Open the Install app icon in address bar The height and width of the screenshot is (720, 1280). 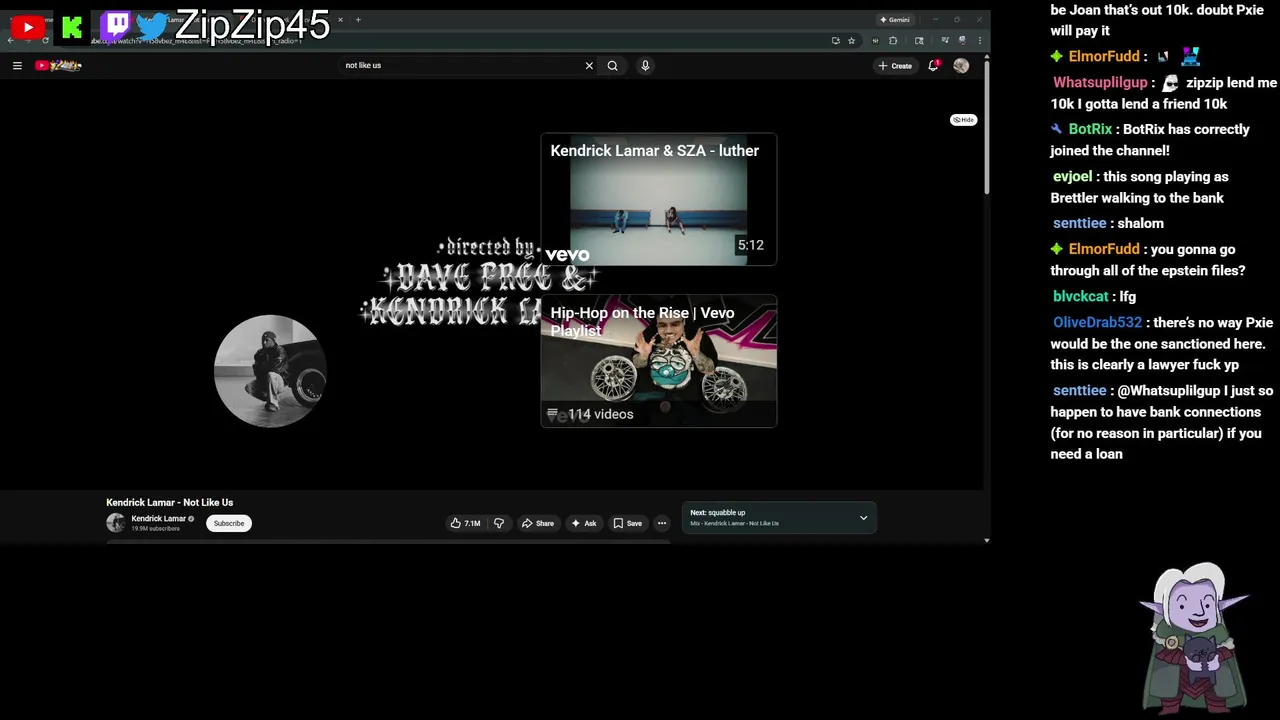click(x=835, y=40)
